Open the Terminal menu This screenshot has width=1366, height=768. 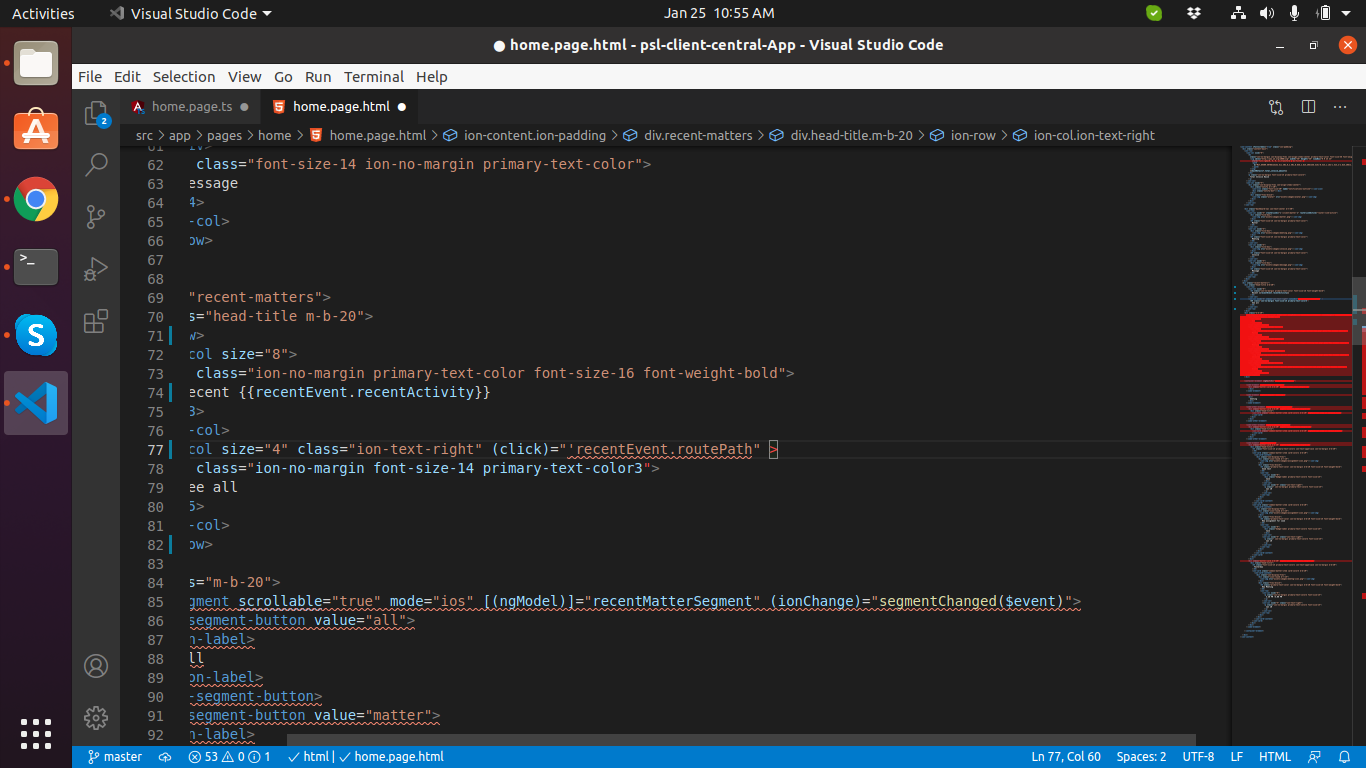pos(373,77)
